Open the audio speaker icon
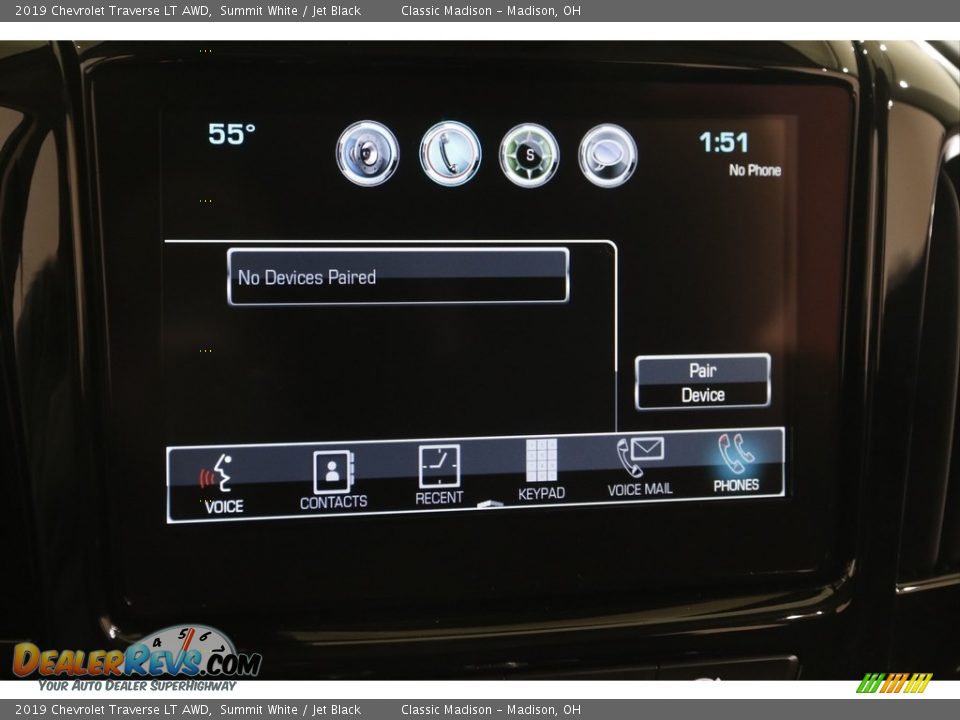 point(367,153)
